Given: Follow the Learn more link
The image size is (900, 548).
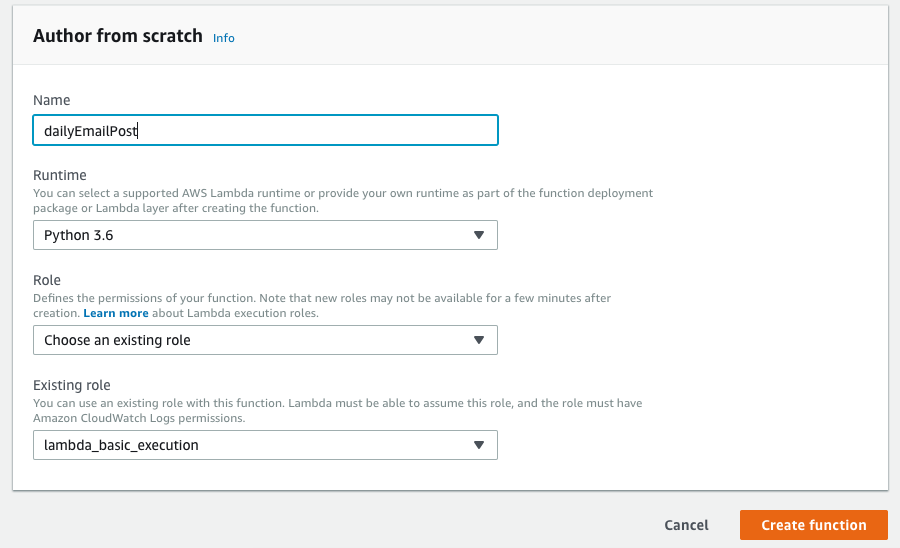Looking at the screenshot, I should [116, 313].
